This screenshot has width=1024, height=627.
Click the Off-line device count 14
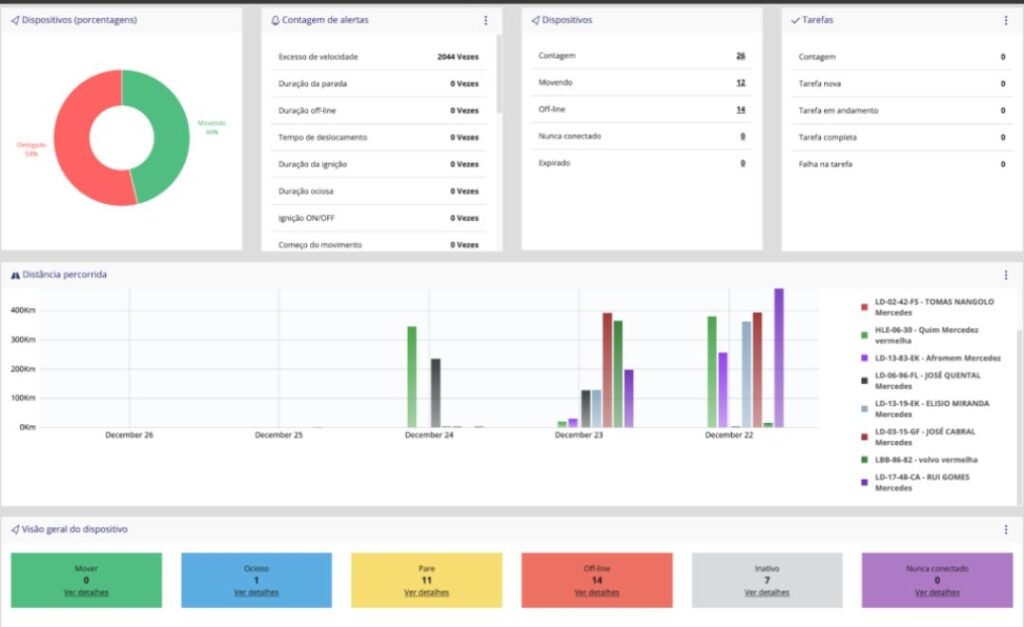741,109
